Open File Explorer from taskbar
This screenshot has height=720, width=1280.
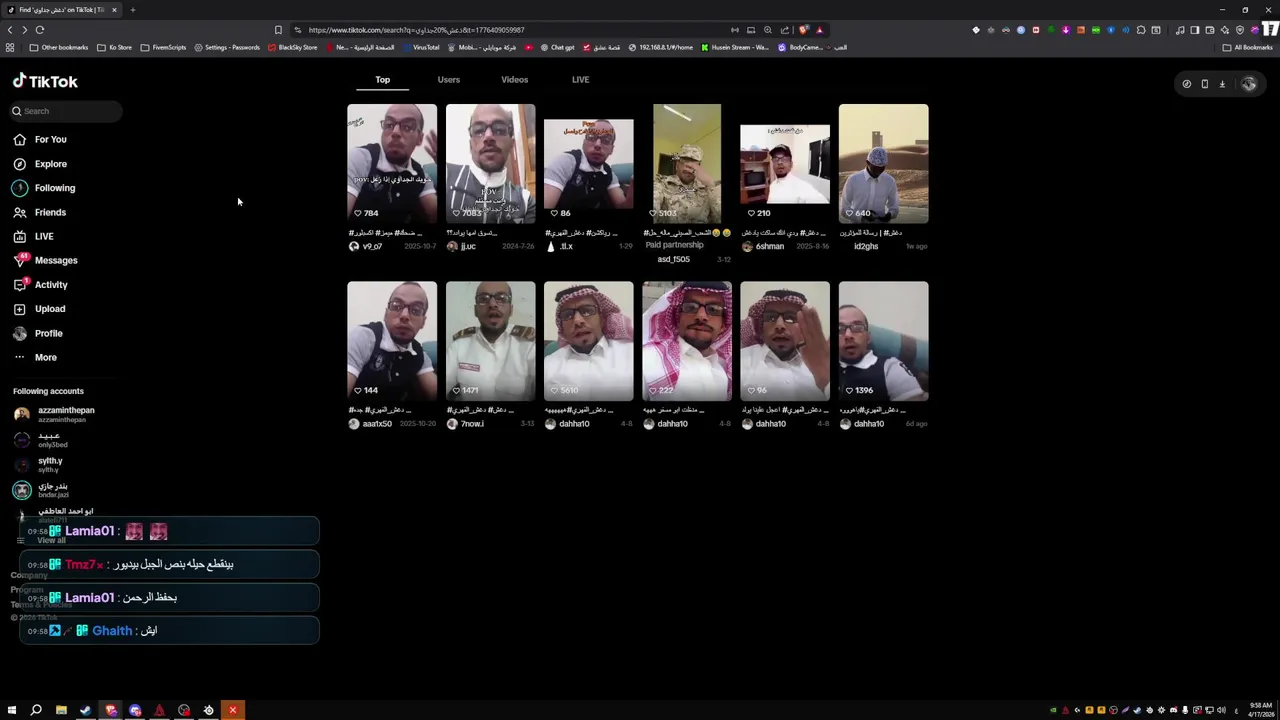(61, 710)
